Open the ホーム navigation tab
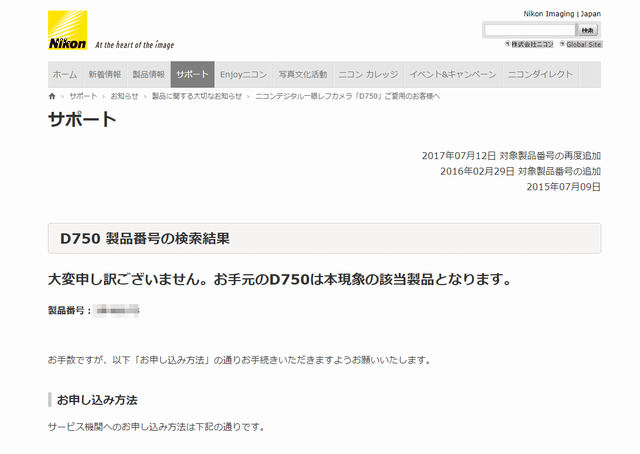640x454 pixels. click(65, 74)
